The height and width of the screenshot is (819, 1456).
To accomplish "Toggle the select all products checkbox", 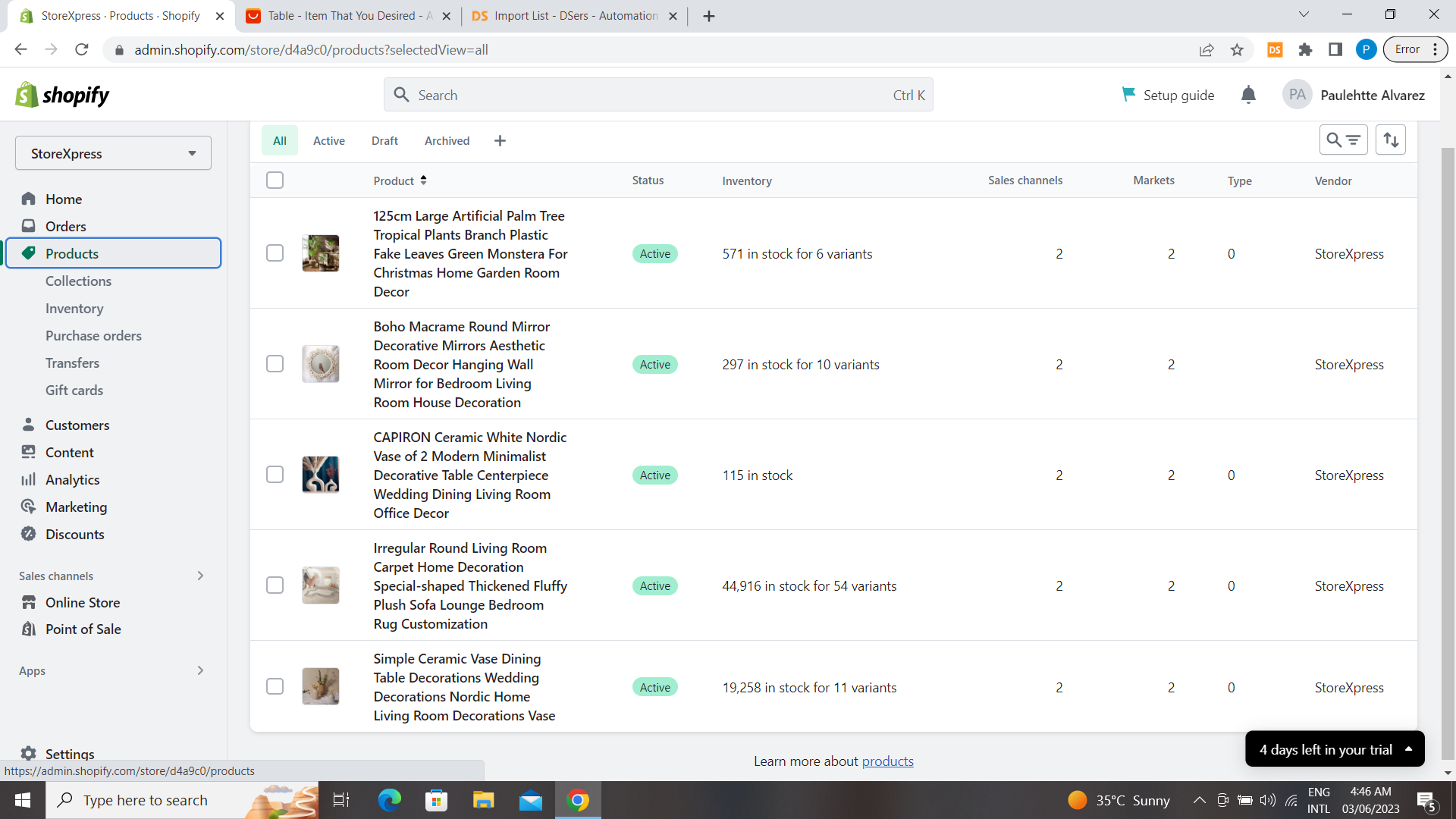I will pos(275,180).
